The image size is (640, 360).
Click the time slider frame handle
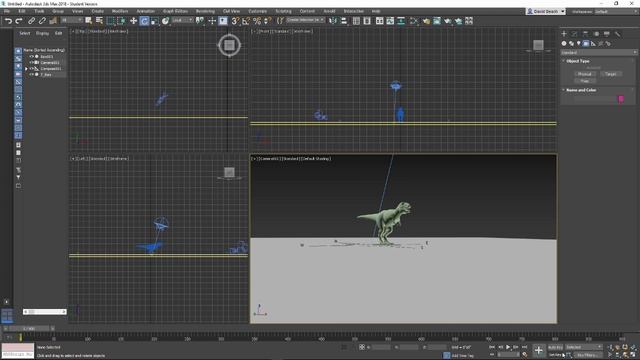coord(29,329)
